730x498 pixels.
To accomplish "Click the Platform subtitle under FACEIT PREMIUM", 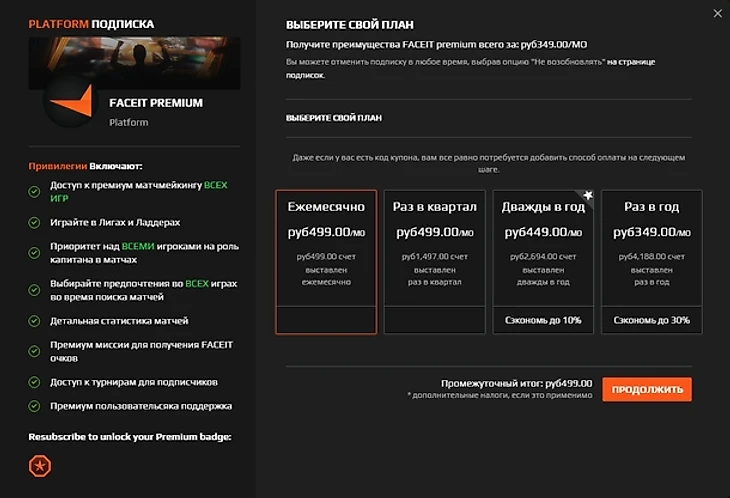I will [x=128, y=122].
